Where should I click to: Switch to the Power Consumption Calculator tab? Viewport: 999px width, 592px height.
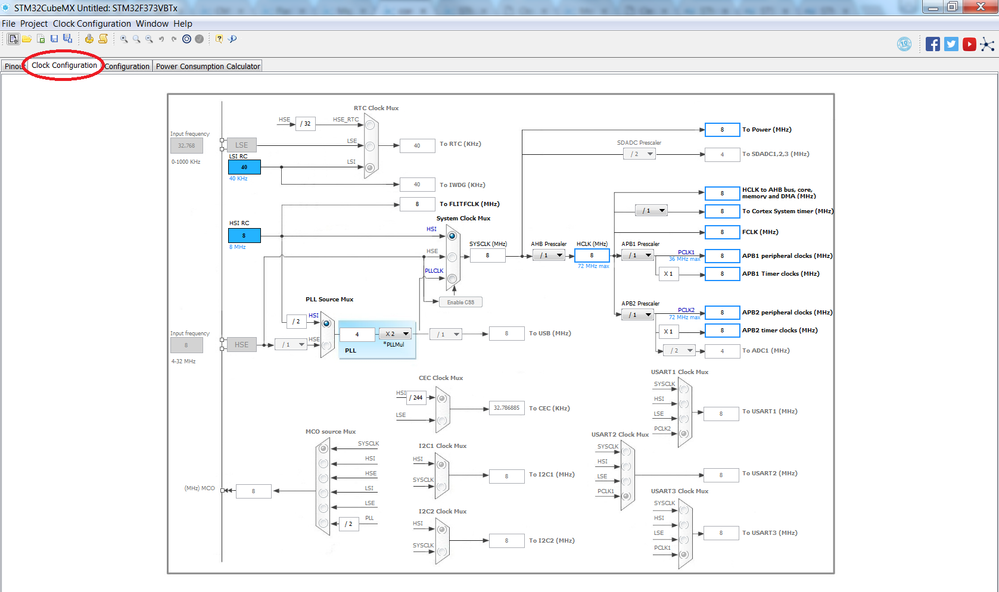(208, 66)
